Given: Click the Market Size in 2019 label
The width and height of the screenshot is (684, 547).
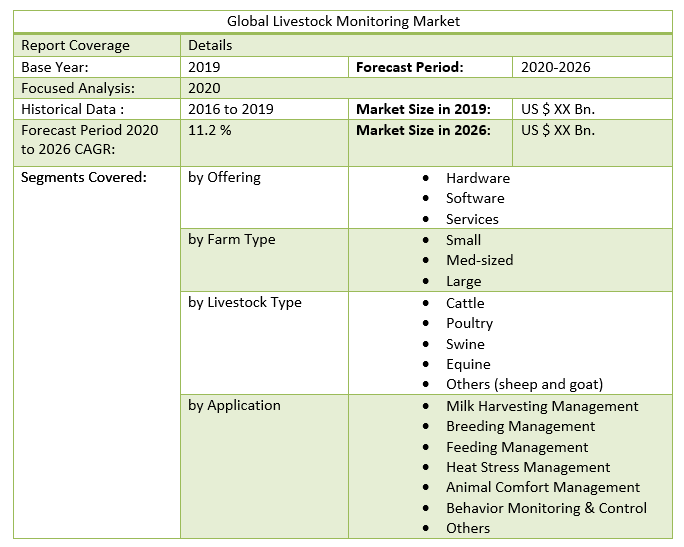Looking at the screenshot, I should click(423, 109).
